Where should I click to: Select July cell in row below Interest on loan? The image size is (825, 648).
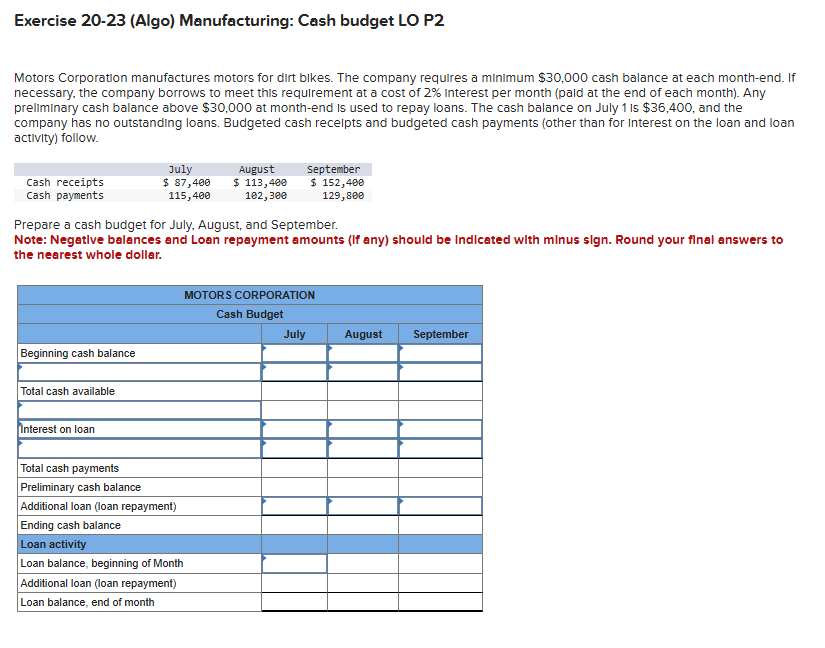(294, 449)
